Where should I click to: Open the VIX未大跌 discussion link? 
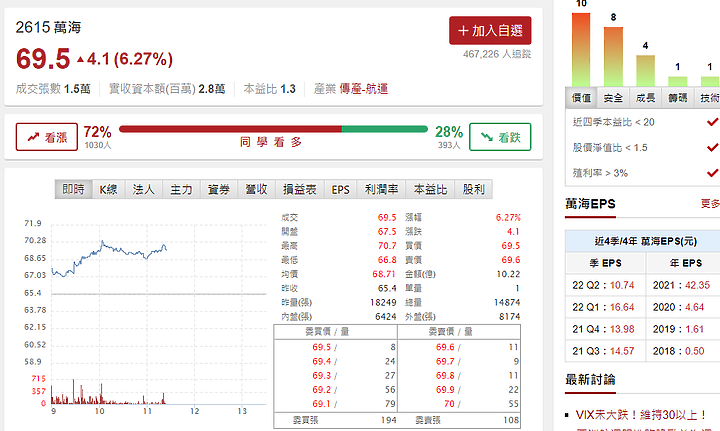pos(641,415)
